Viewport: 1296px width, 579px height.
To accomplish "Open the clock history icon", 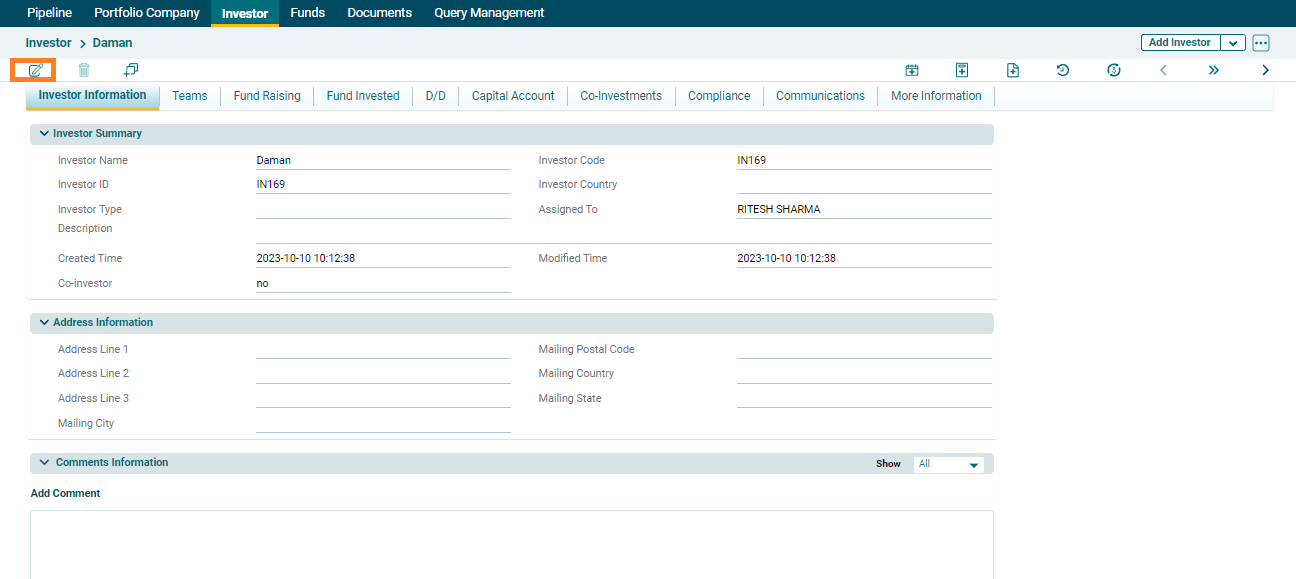I will (x=1063, y=70).
